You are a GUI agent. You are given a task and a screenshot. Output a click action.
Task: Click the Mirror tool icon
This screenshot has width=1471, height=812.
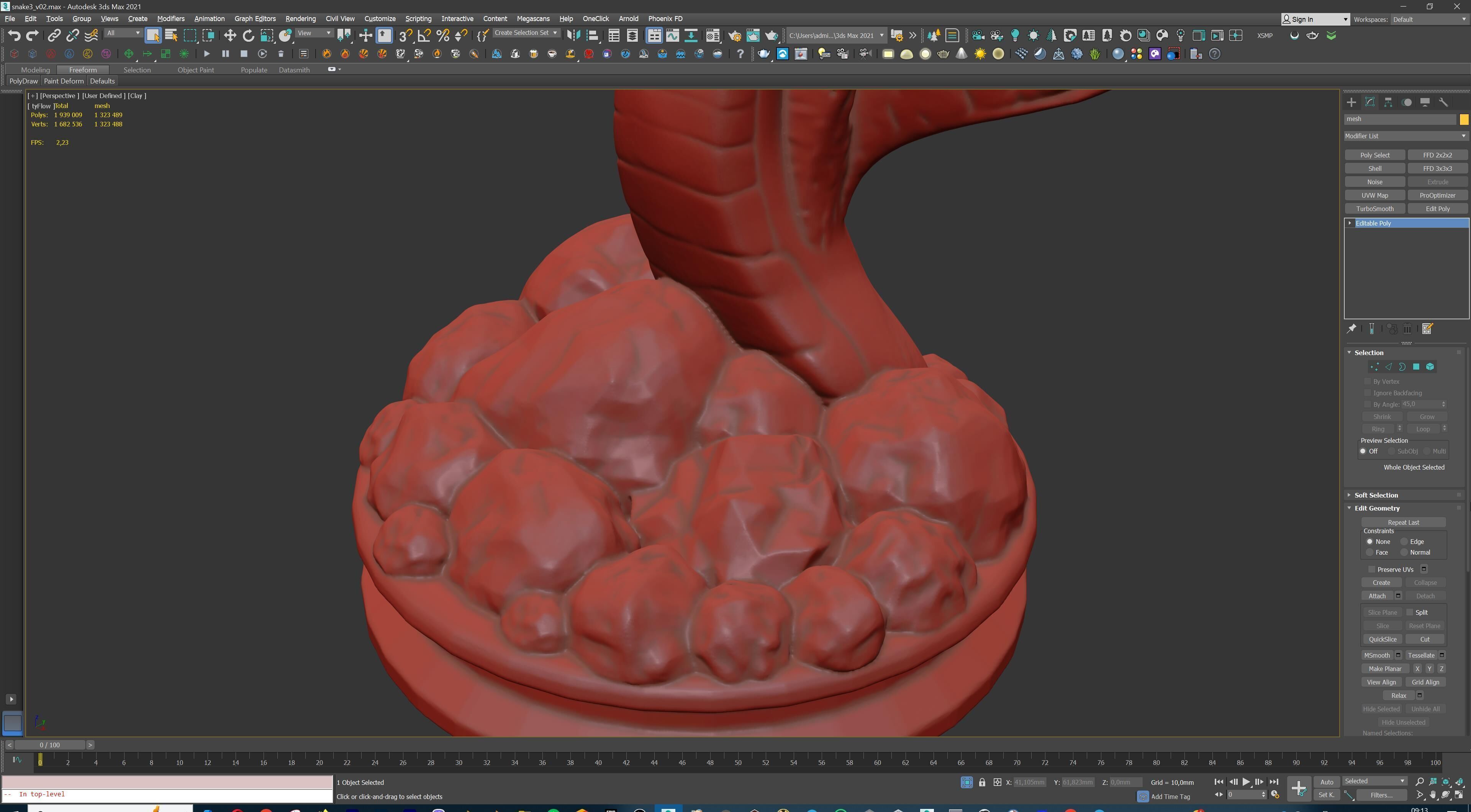click(573, 35)
